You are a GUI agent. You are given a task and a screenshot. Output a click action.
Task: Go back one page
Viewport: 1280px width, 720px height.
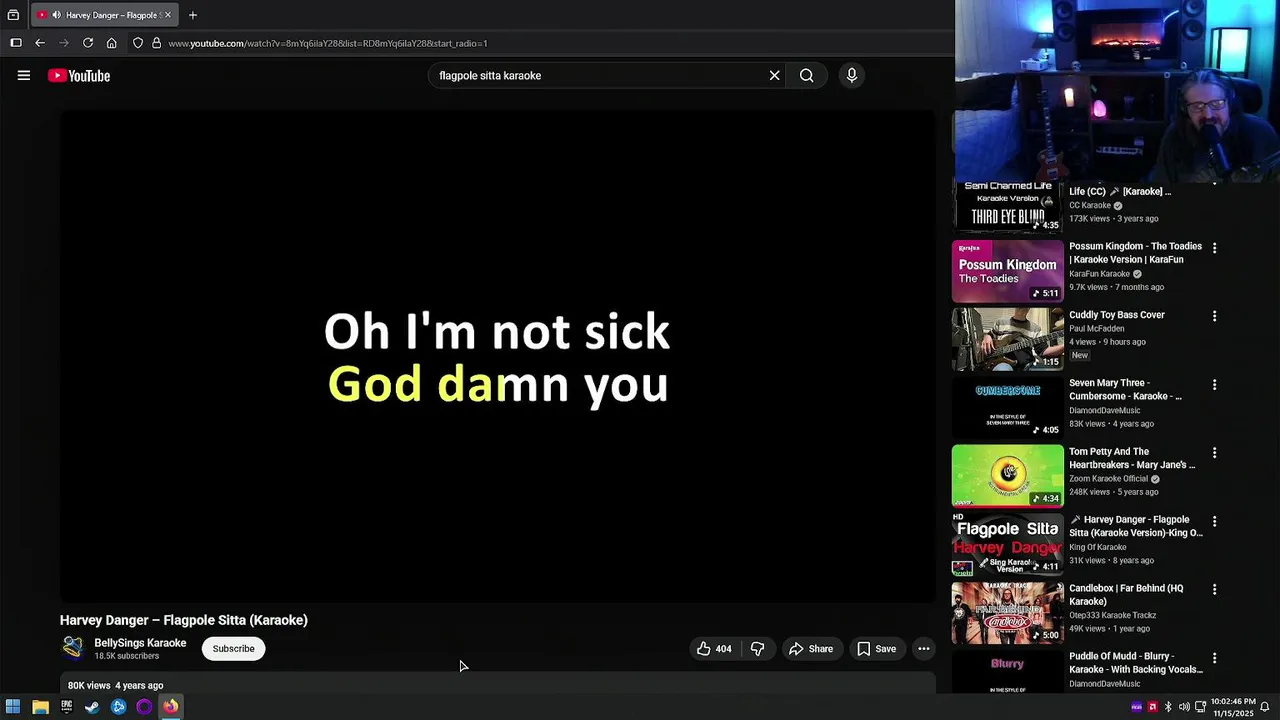(40, 43)
